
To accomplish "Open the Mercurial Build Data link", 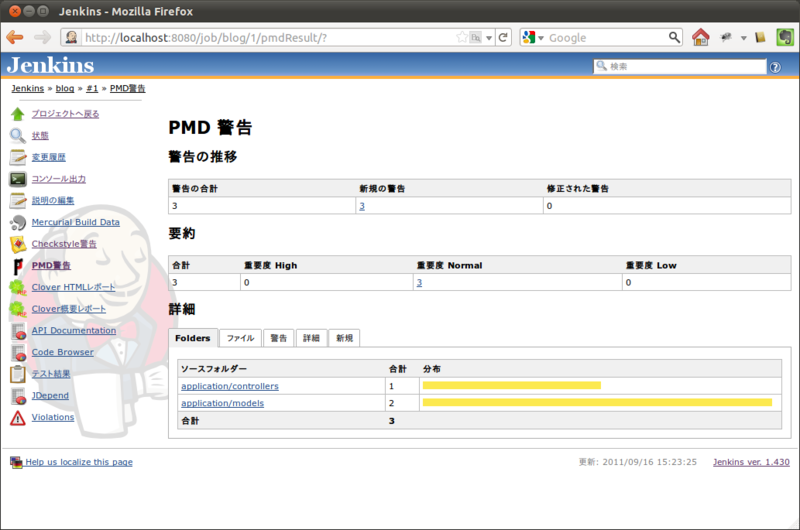I will click(76, 222).
